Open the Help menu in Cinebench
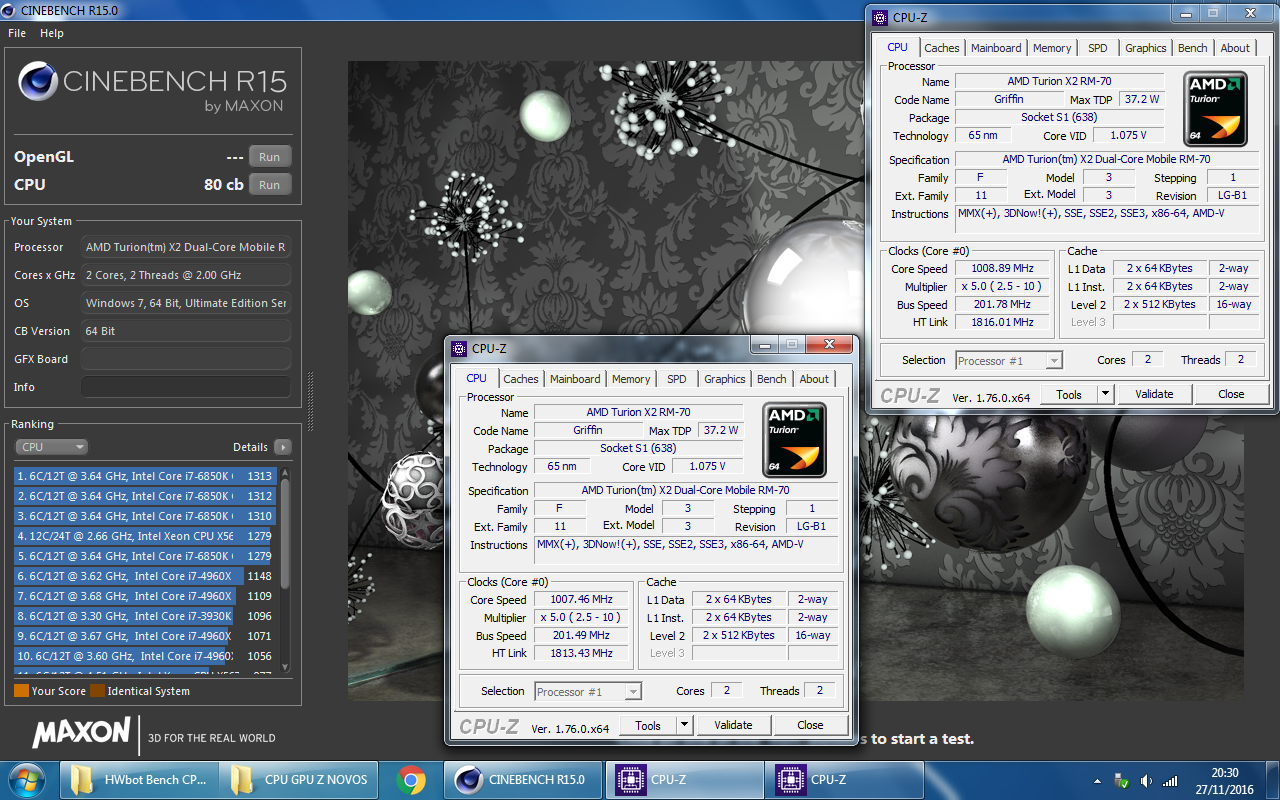Image resolution: width=1280 pixels, height=800 pixels. (52, 33)
